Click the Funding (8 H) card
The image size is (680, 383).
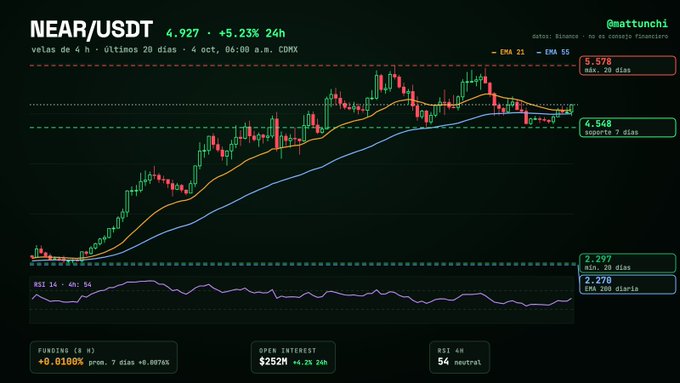104,357
